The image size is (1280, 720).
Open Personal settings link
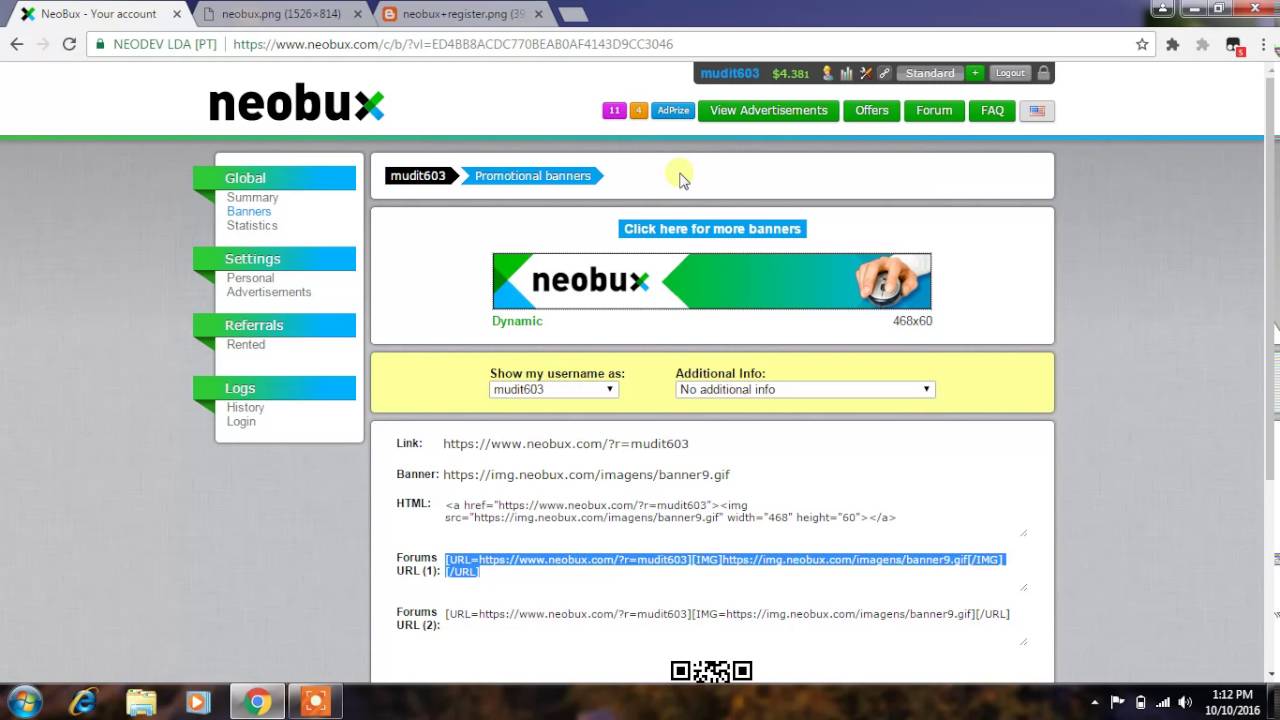point(250,278)
